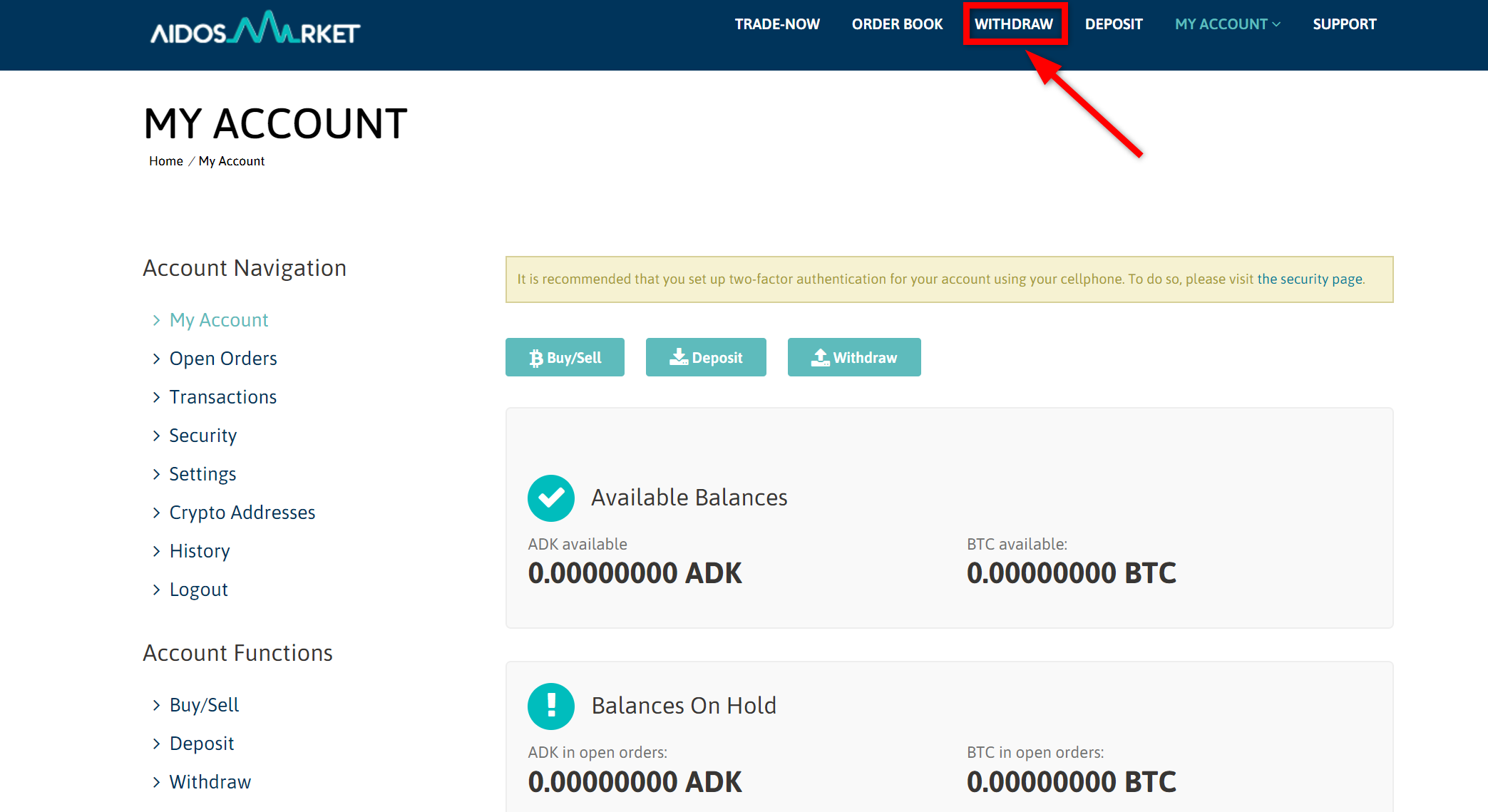Click Home breadcrumb link
Viewport: 1488px width, 812px height.
pyautogui.click(x=165, y=161)
